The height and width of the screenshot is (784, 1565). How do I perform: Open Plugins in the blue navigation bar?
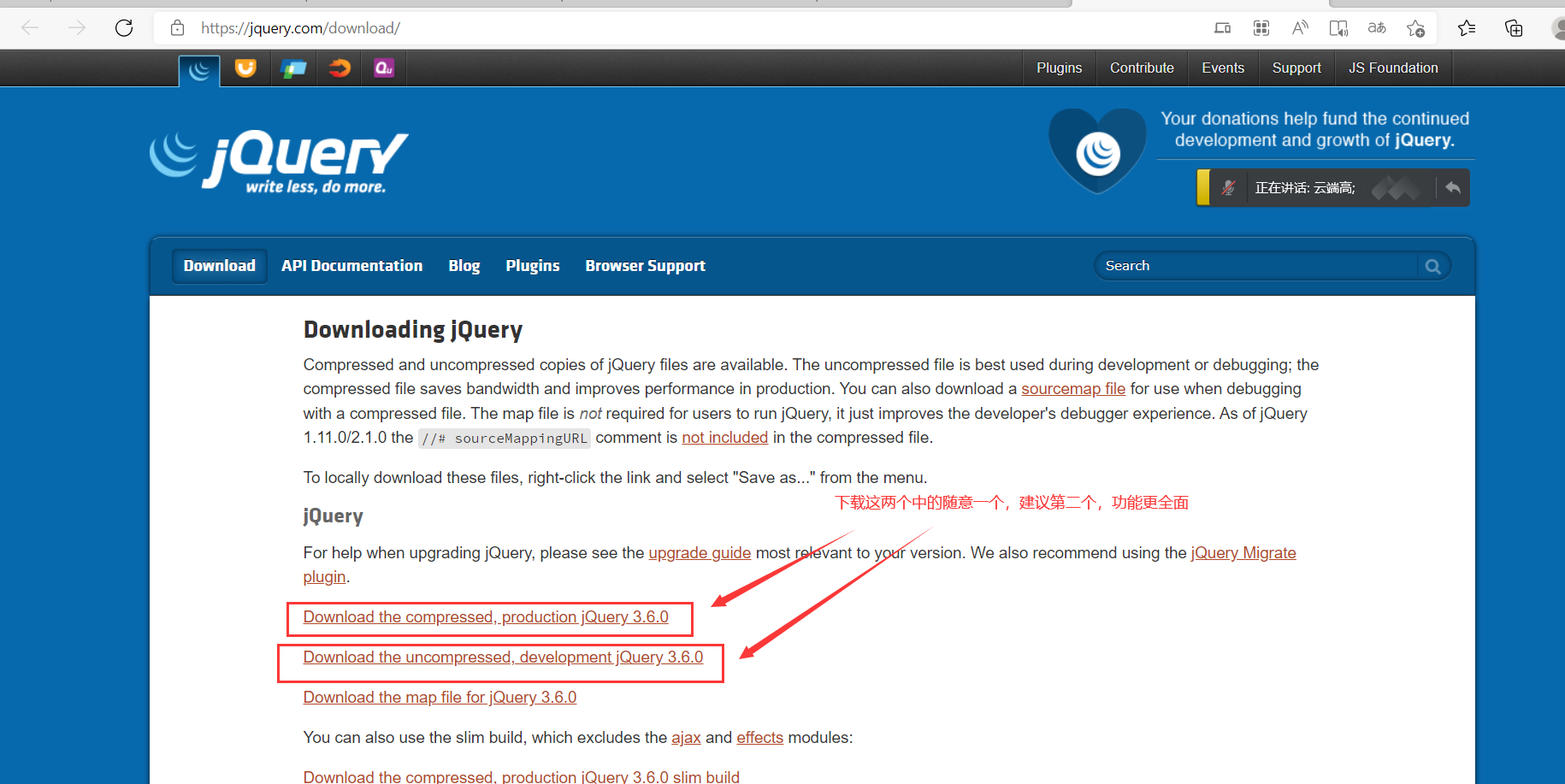click(x=533, y=266)
